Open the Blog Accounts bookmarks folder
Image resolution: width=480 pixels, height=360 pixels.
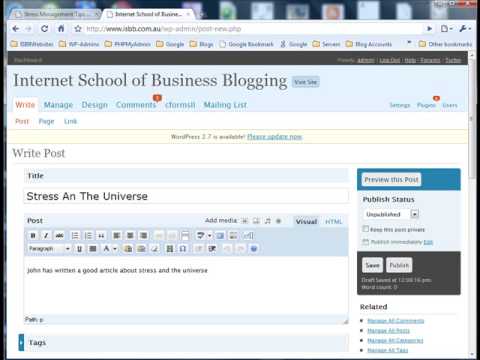click(369, 44)
